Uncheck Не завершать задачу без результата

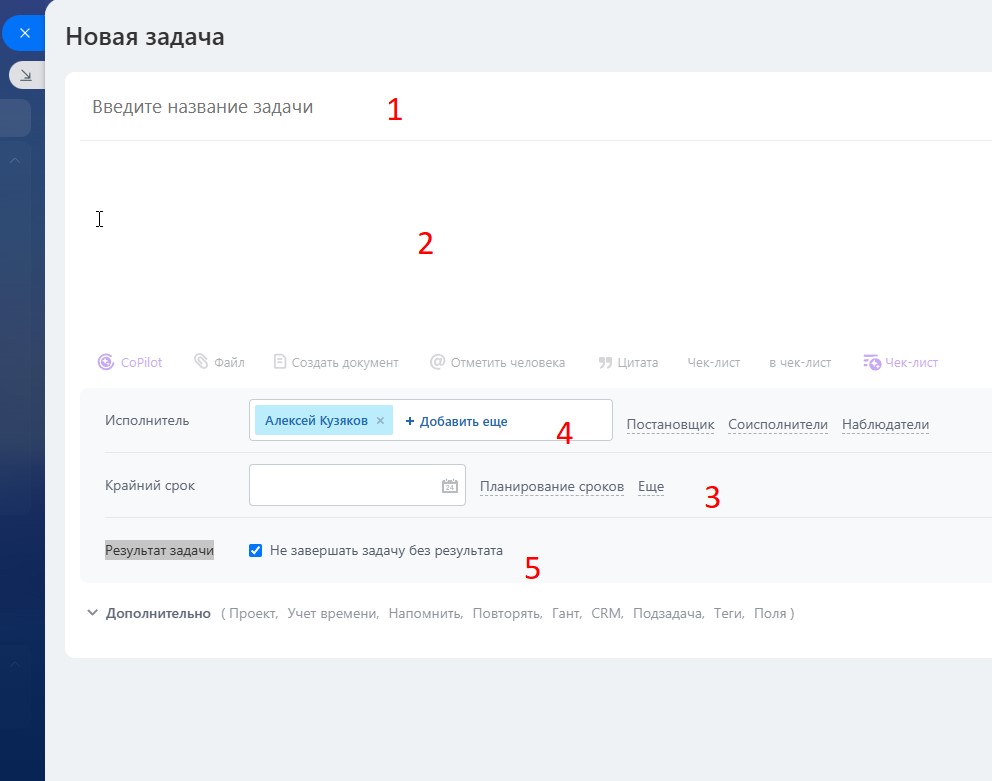(256, 551)
